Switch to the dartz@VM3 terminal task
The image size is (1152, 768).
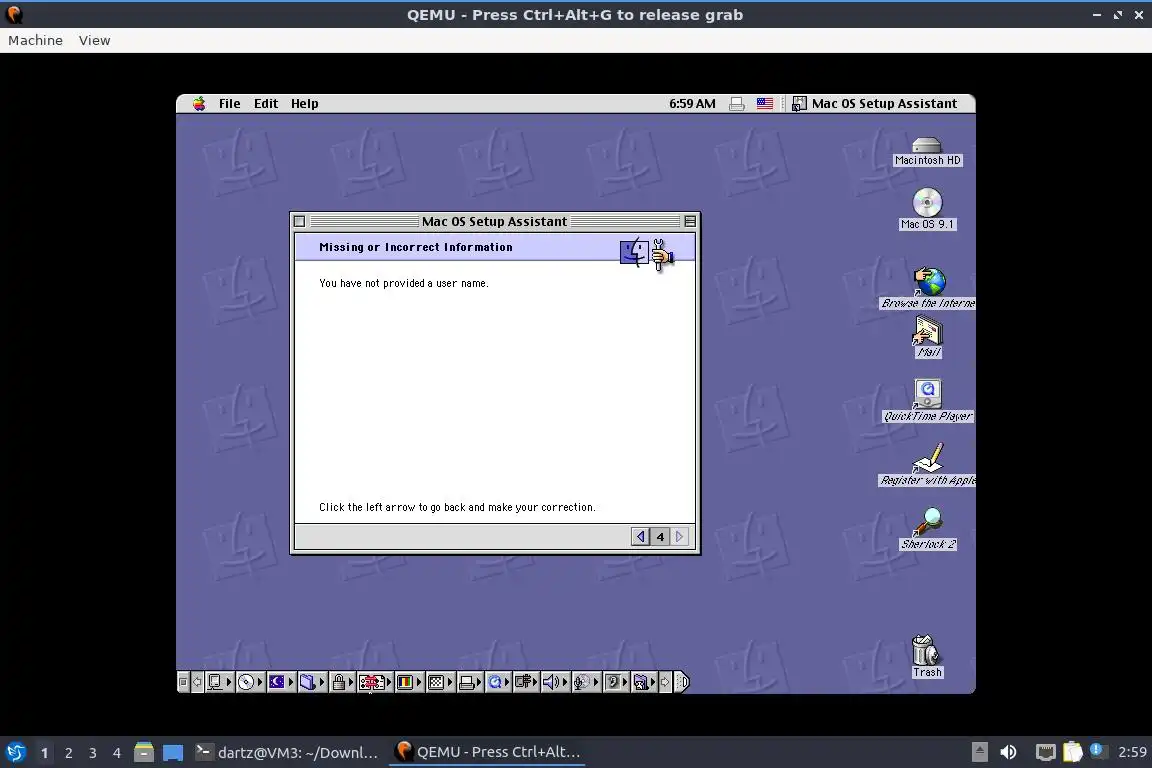click(287, 752)
